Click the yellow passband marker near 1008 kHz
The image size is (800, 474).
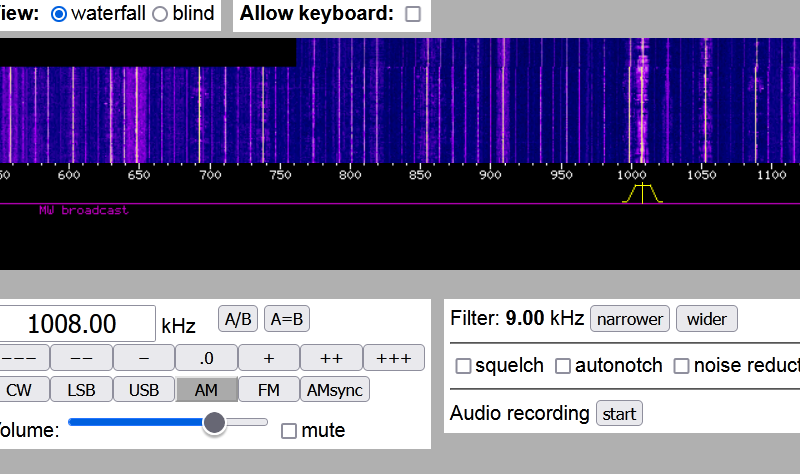(x=642, y=193)
